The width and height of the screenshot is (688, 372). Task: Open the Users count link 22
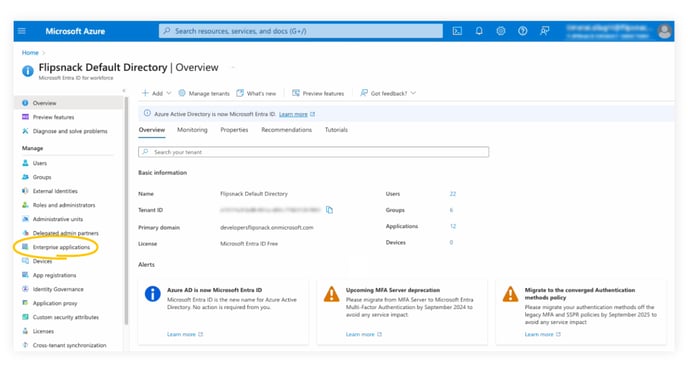453,194
